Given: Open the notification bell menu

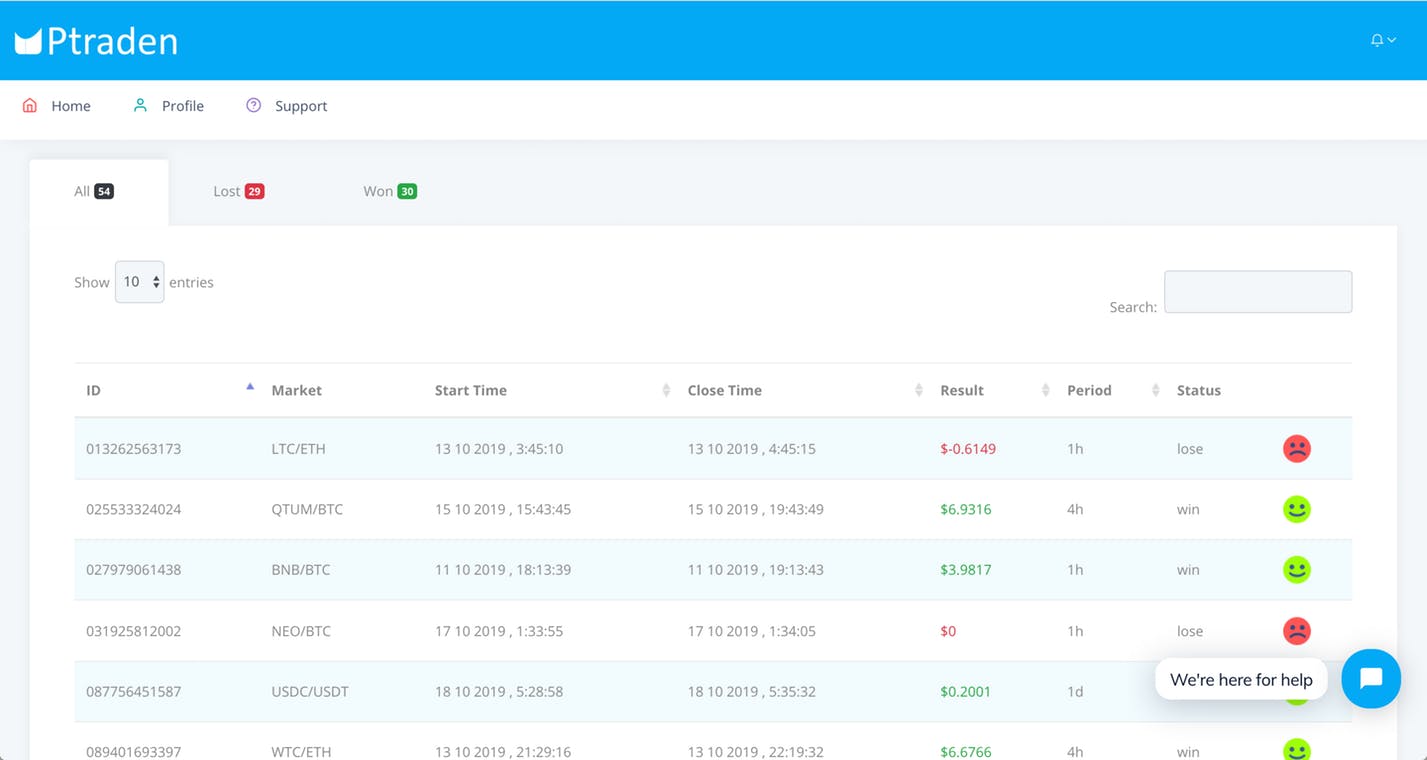Looking at the screenshot, I should click(1382, 40).
